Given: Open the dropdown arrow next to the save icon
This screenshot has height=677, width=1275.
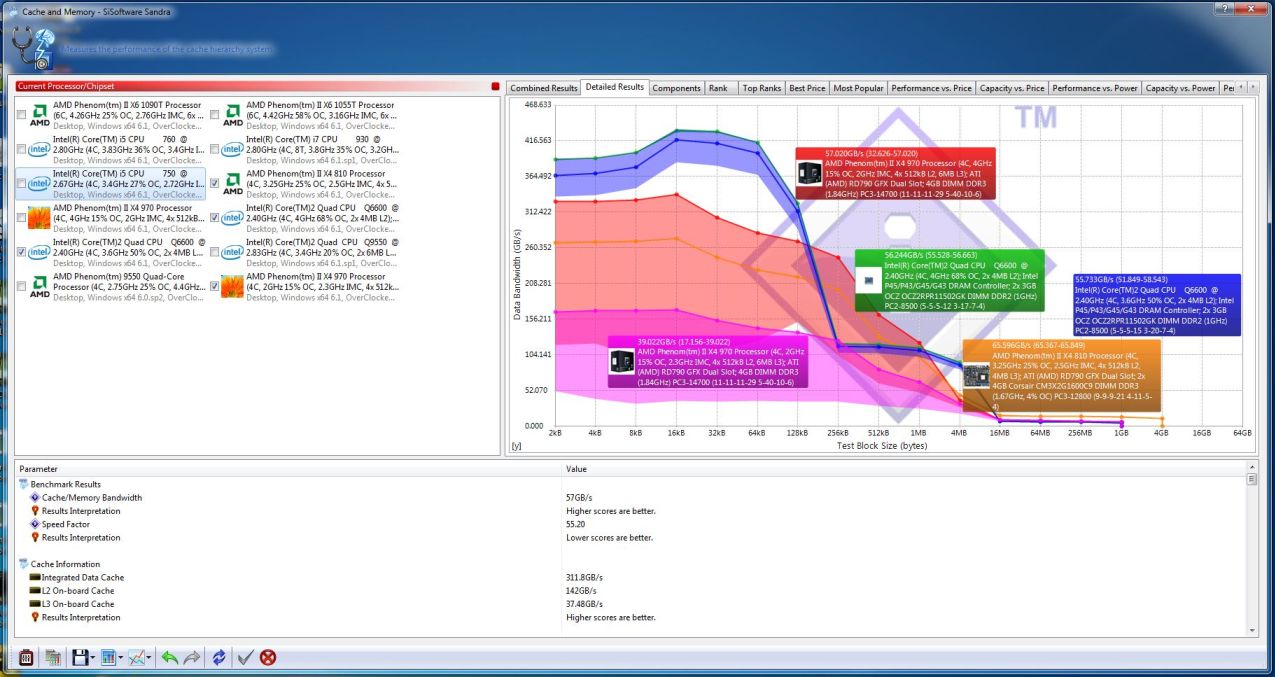Looking at the screenshot, I should [92, 658].
